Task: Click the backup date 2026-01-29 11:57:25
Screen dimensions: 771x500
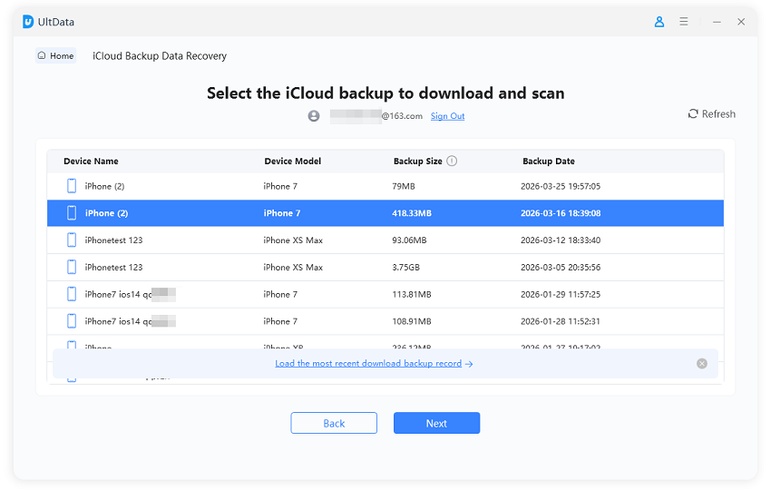Action: coord(561,294)
